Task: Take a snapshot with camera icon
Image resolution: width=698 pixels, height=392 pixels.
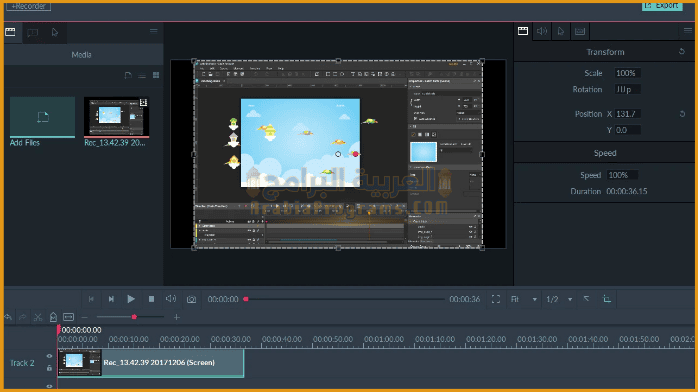Action: (191, 299)
